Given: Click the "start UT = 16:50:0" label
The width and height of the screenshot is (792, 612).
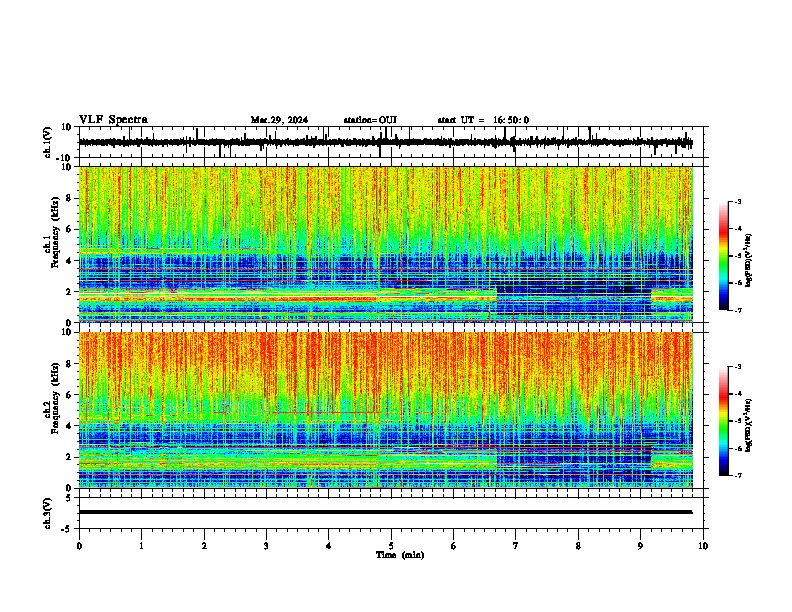Looking at the screenshot, I should tap(483, 120).
